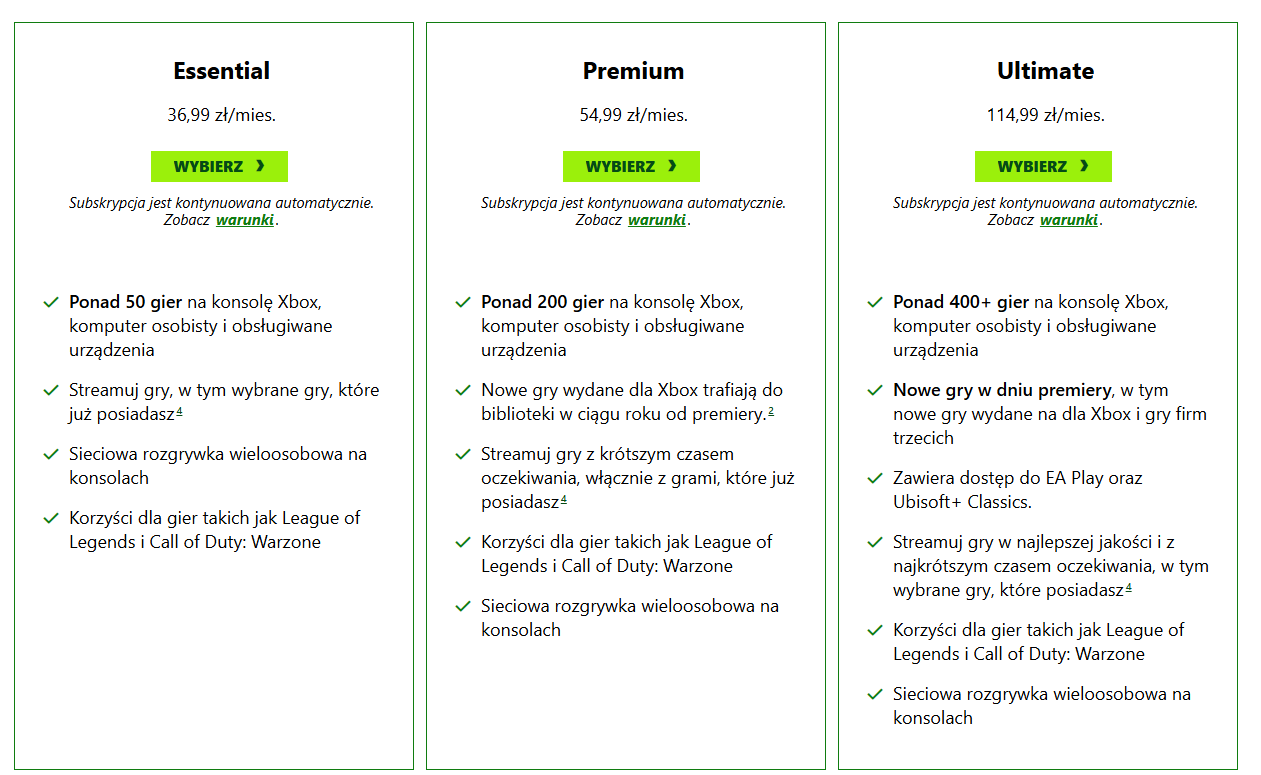Open the warunki link in Ultimate card
The width and height of the screenshot is (1261, 775).
[1069, 220]
